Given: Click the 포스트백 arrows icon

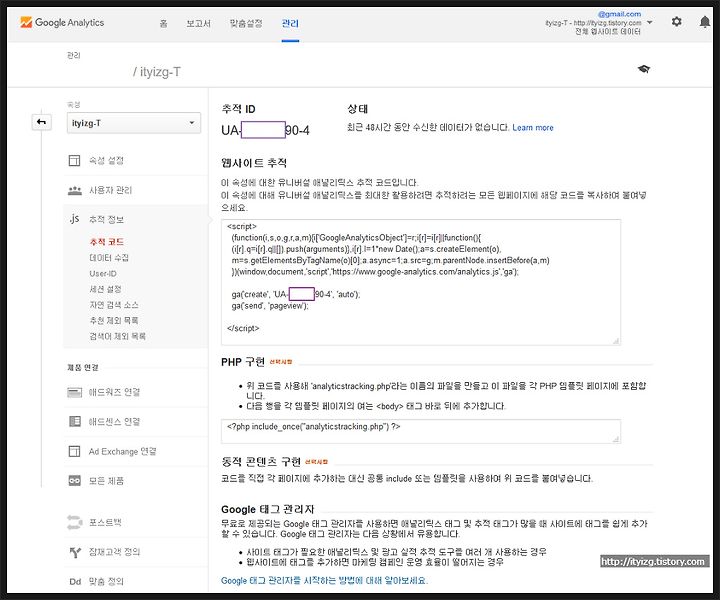Looking at the screenshot, I should (x=74, y=522).
